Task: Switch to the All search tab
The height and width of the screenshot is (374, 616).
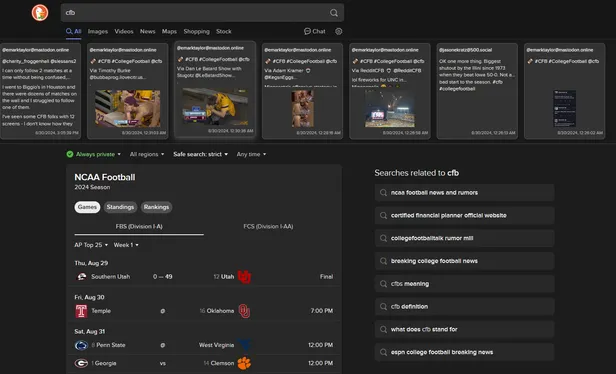Action: 73,31
